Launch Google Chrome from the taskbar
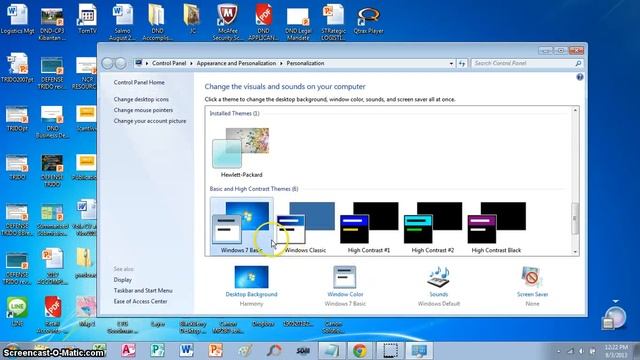Viewport: 640px width, 360px height. tap(360, 350)
